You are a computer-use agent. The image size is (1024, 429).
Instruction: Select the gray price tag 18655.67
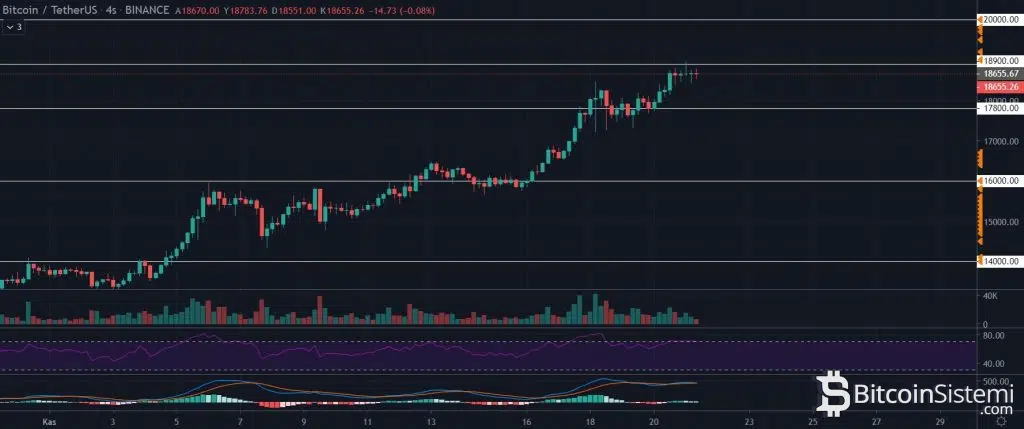pyautogui.click(x=1000, y=73)
